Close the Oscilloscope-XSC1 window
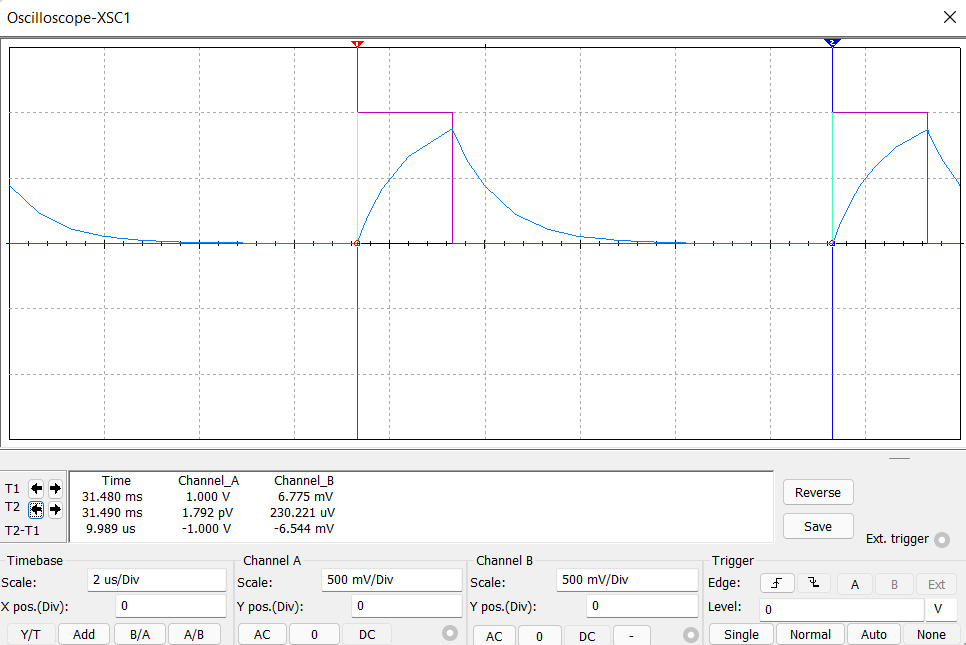Viewport: 966px width, 645px height. tap(949, 17)
